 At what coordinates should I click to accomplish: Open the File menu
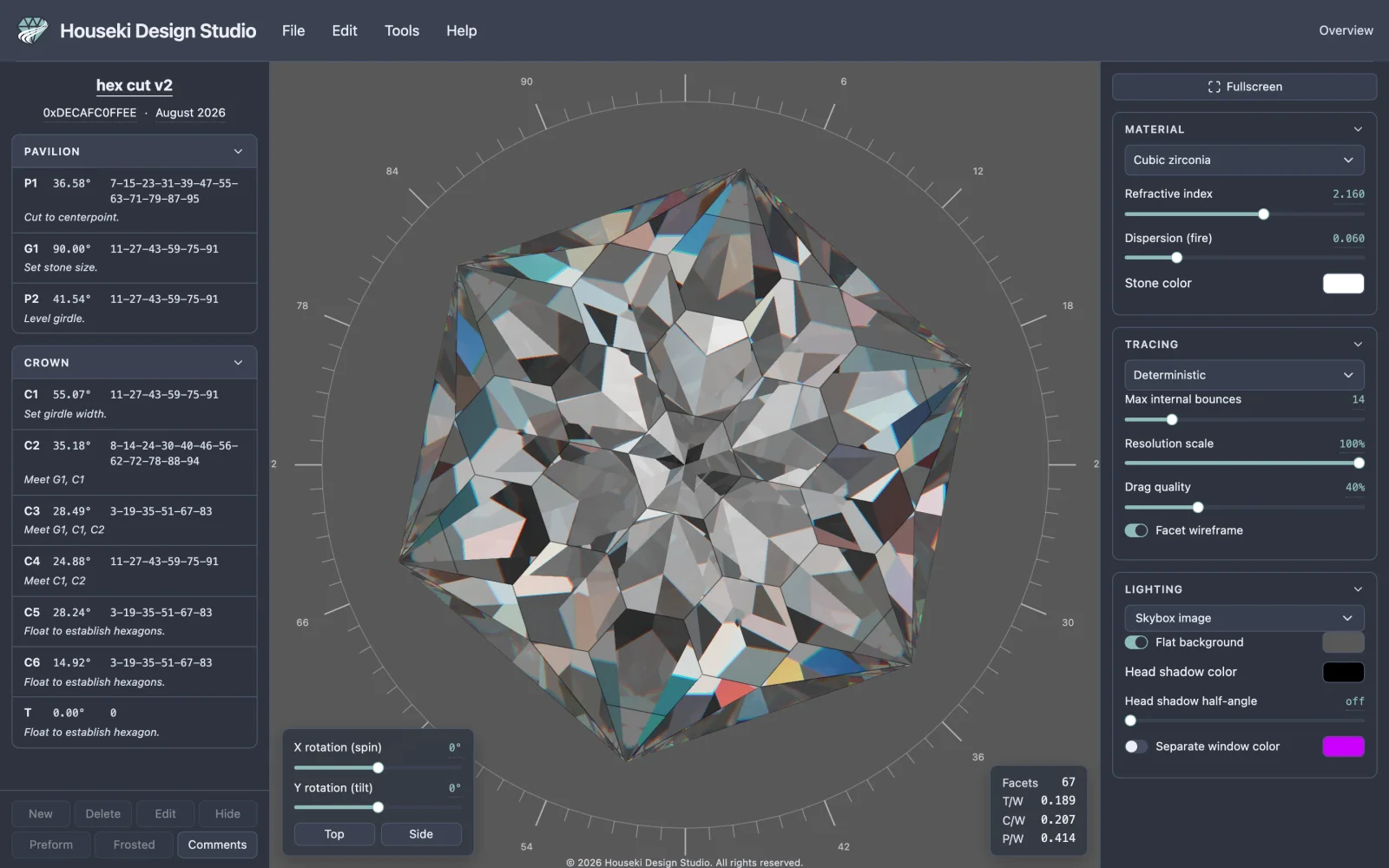[293, 30]
